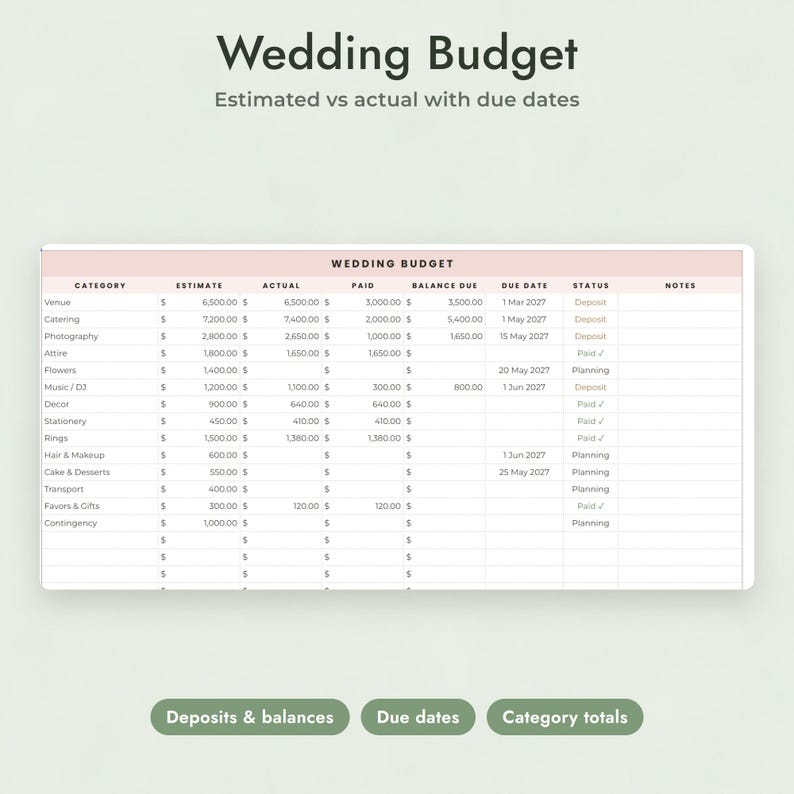Select the Hair & Makeup category cell
794x794 pixels.
click(x=100, y=455)
